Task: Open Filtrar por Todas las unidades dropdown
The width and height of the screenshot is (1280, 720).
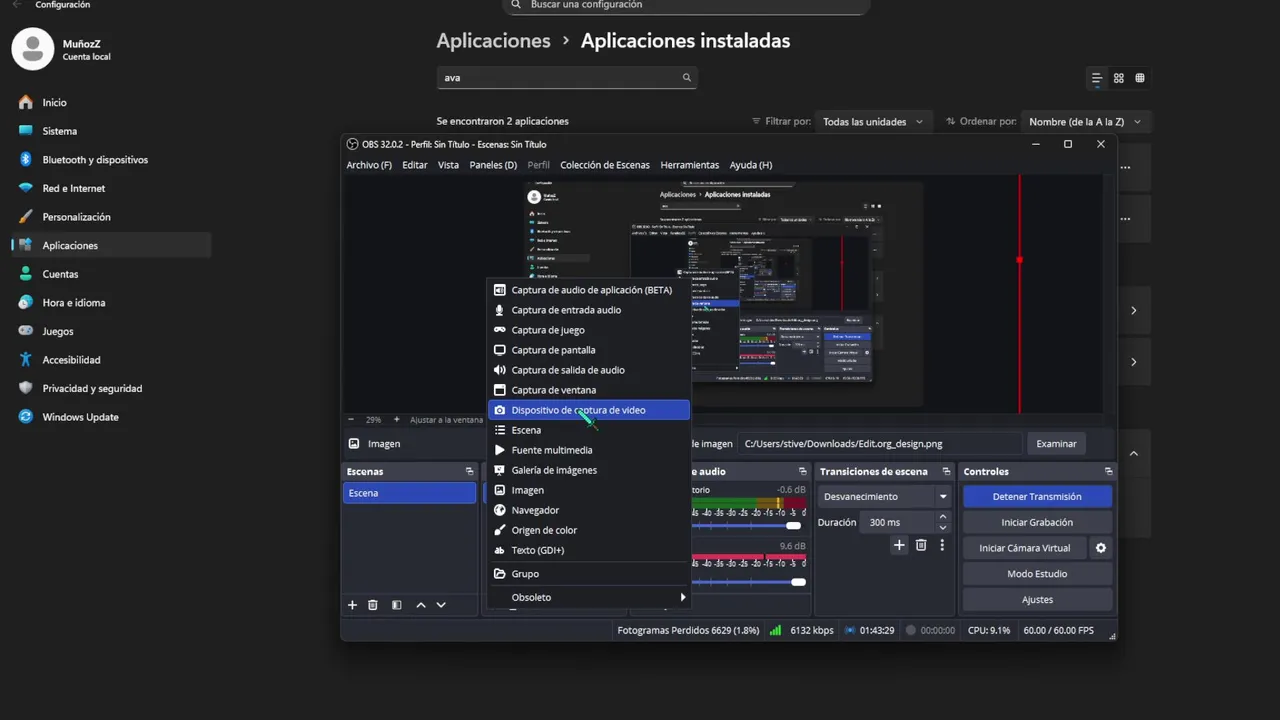Action: pos(874,122)
